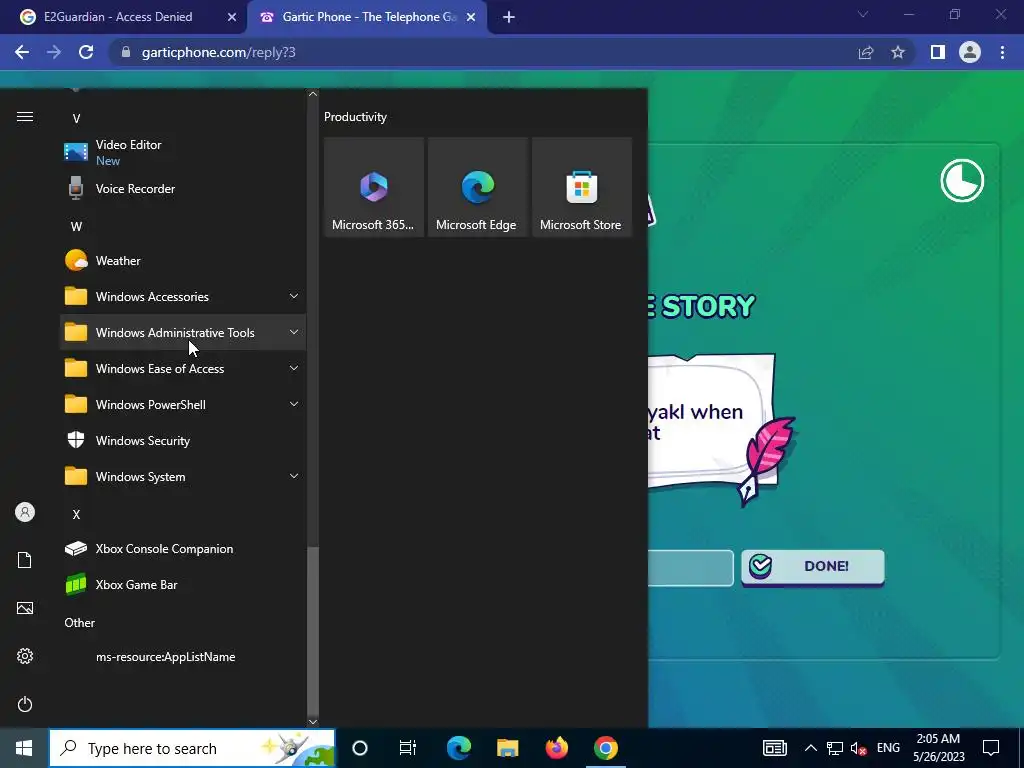The width and height of the screenshot is (1024, 768).
Task: Open the Microsoft Store tile
Action: [581, 187]
